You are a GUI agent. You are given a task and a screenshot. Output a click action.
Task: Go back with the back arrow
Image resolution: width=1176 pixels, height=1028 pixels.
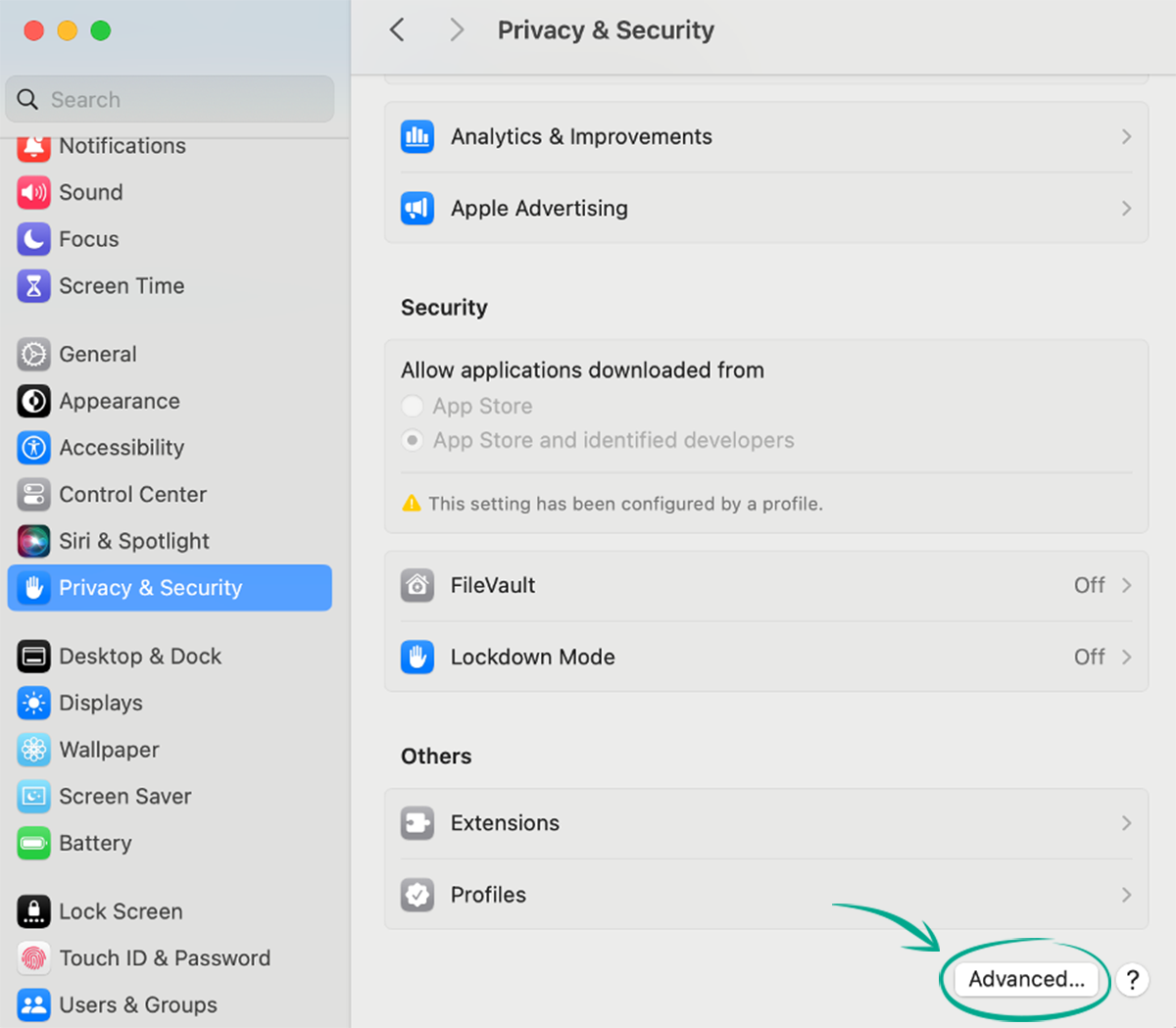pyautogui.click(x=397, y=30)
